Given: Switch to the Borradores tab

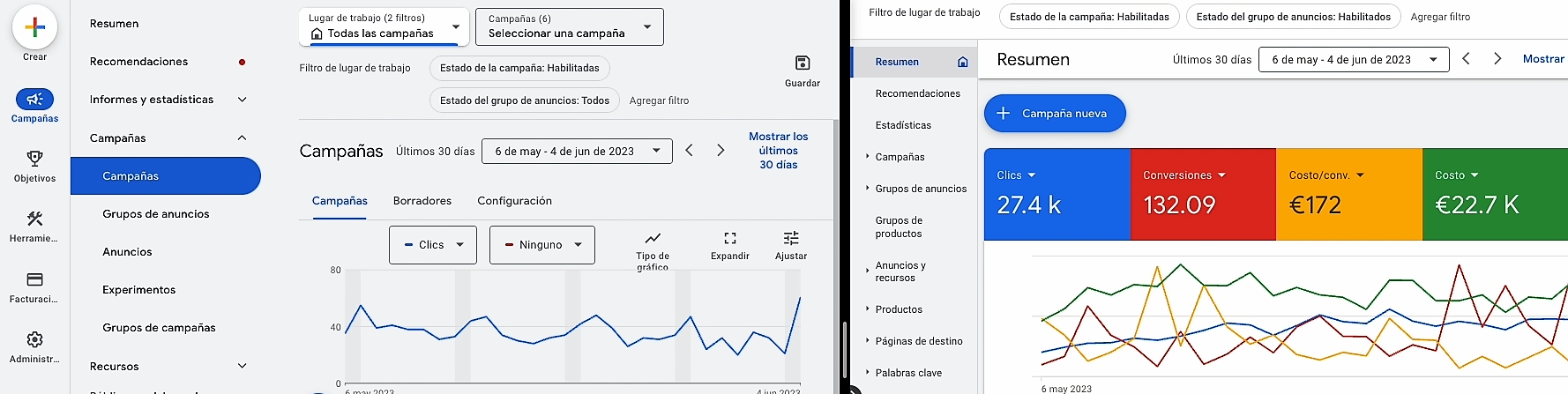Looking at the screenshot, I should point(422,201).
